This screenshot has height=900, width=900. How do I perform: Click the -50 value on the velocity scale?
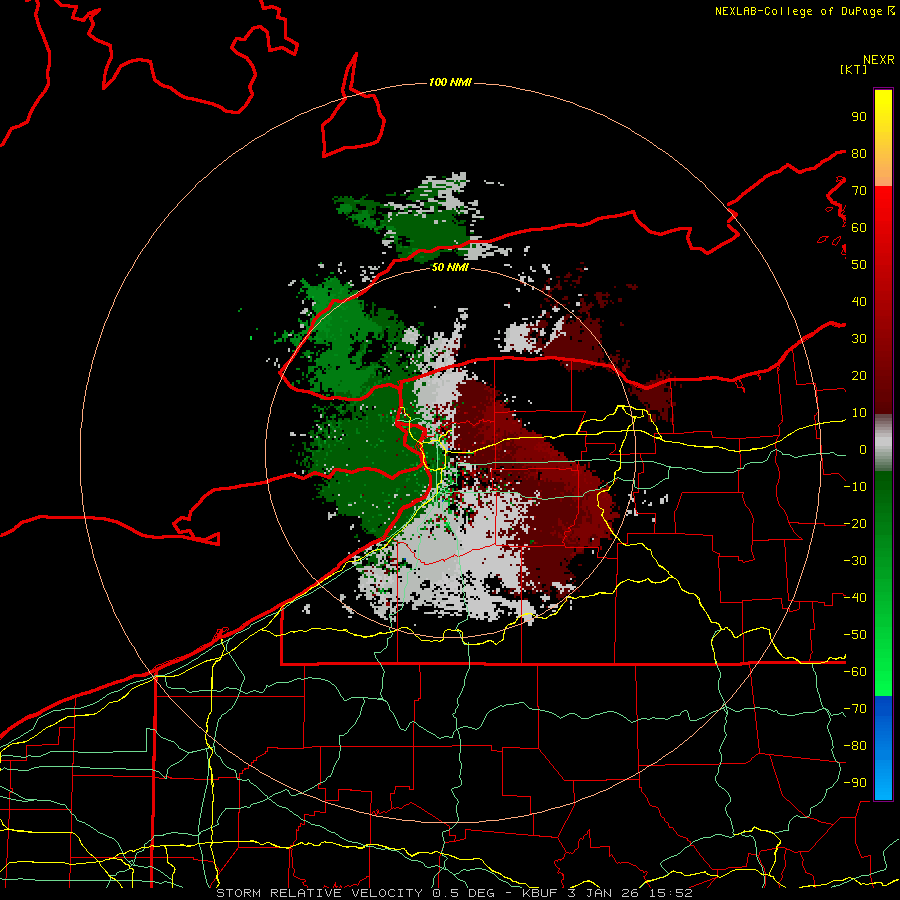[855, 635]
